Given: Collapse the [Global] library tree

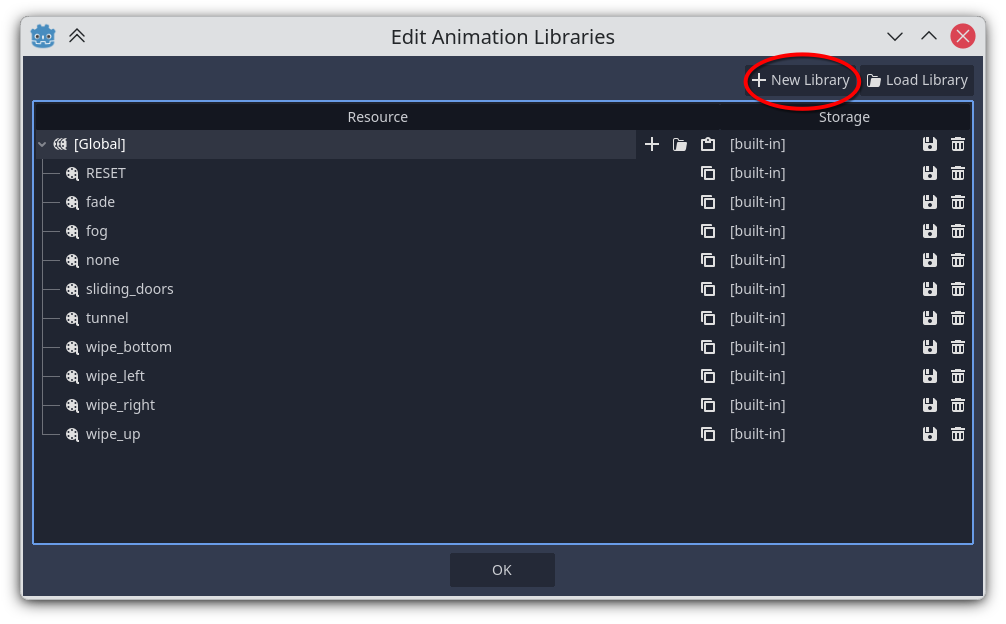Looking at the screenshot, I should pos(41,143).
